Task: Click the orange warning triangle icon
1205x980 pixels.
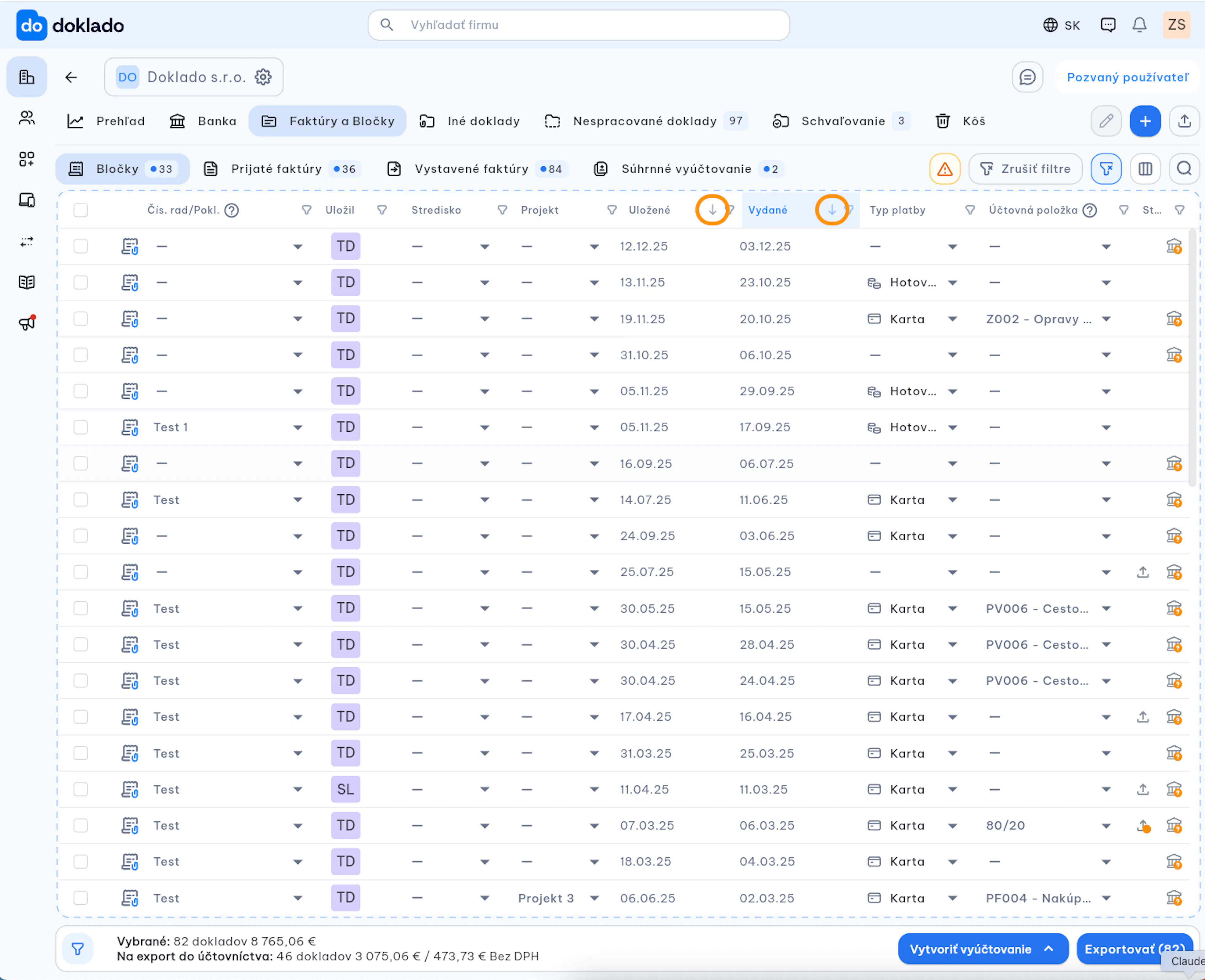Action: [x=945, y=169]
